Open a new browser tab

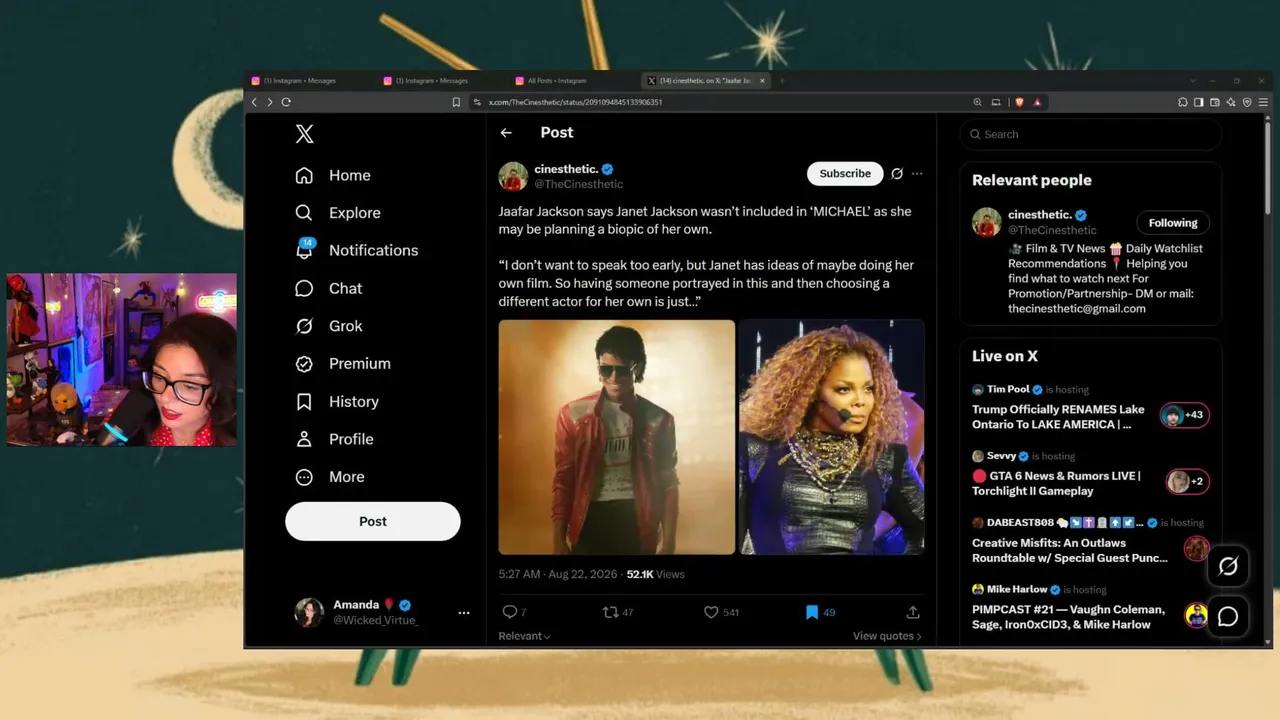pyautogui.click(x=782, y=81)
